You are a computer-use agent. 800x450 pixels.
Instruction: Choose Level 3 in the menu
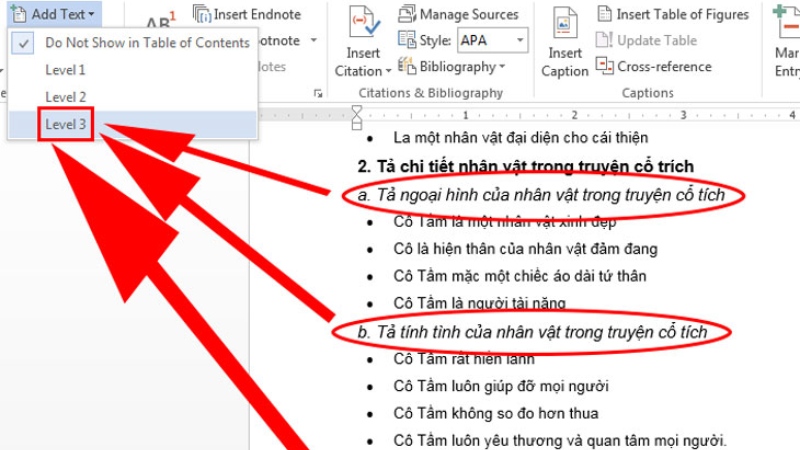[65, 124]
